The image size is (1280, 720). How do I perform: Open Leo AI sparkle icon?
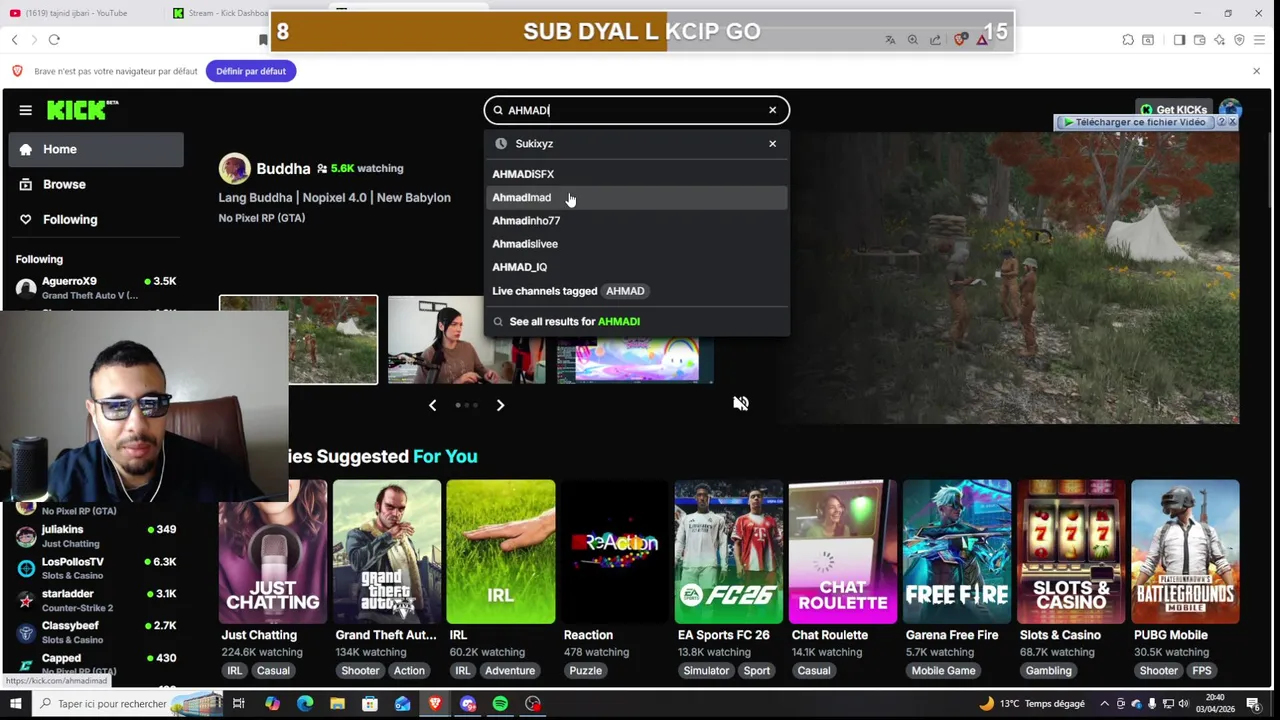[x=1219, y=40]
